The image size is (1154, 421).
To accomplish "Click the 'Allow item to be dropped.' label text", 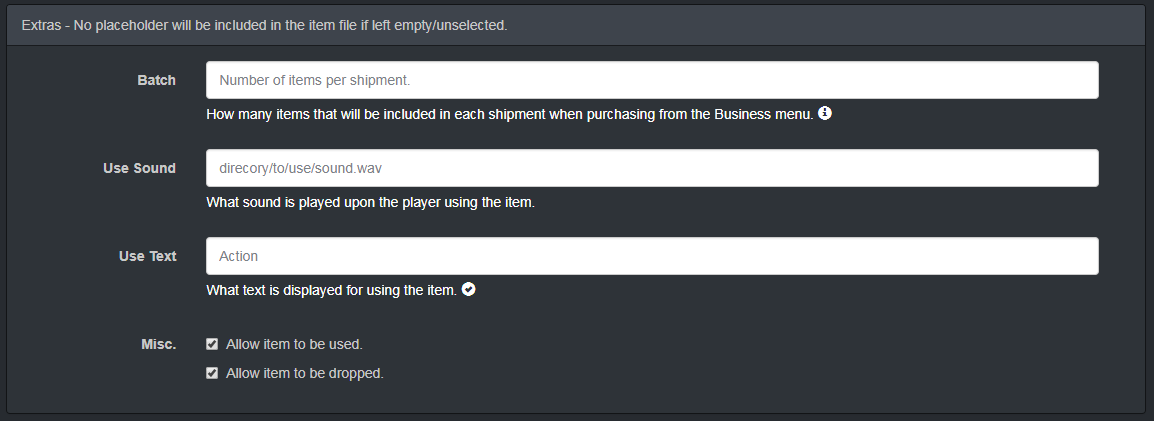I will tap(305, 373).
